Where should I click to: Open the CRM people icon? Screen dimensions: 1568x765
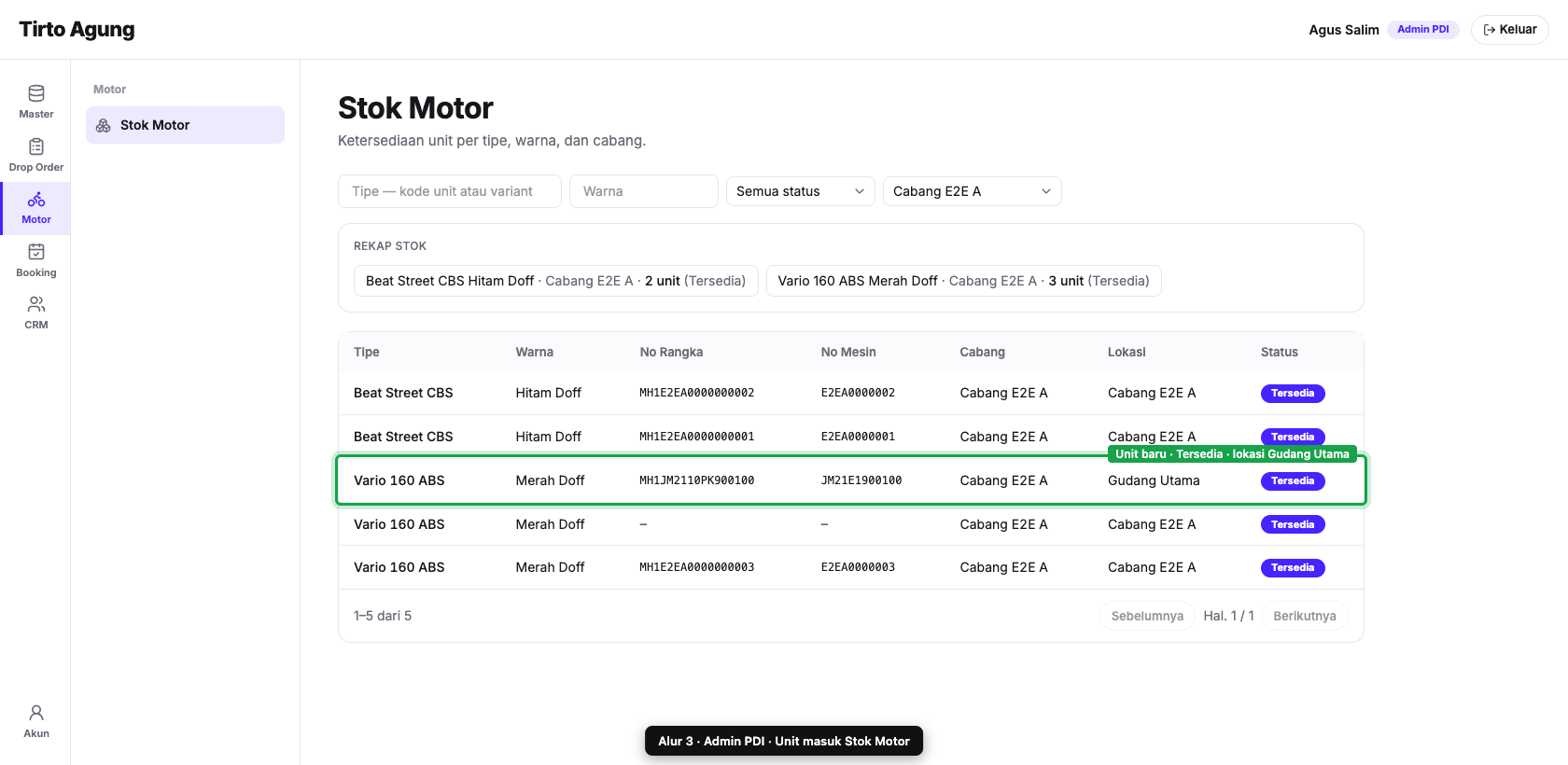click(36, 304)
